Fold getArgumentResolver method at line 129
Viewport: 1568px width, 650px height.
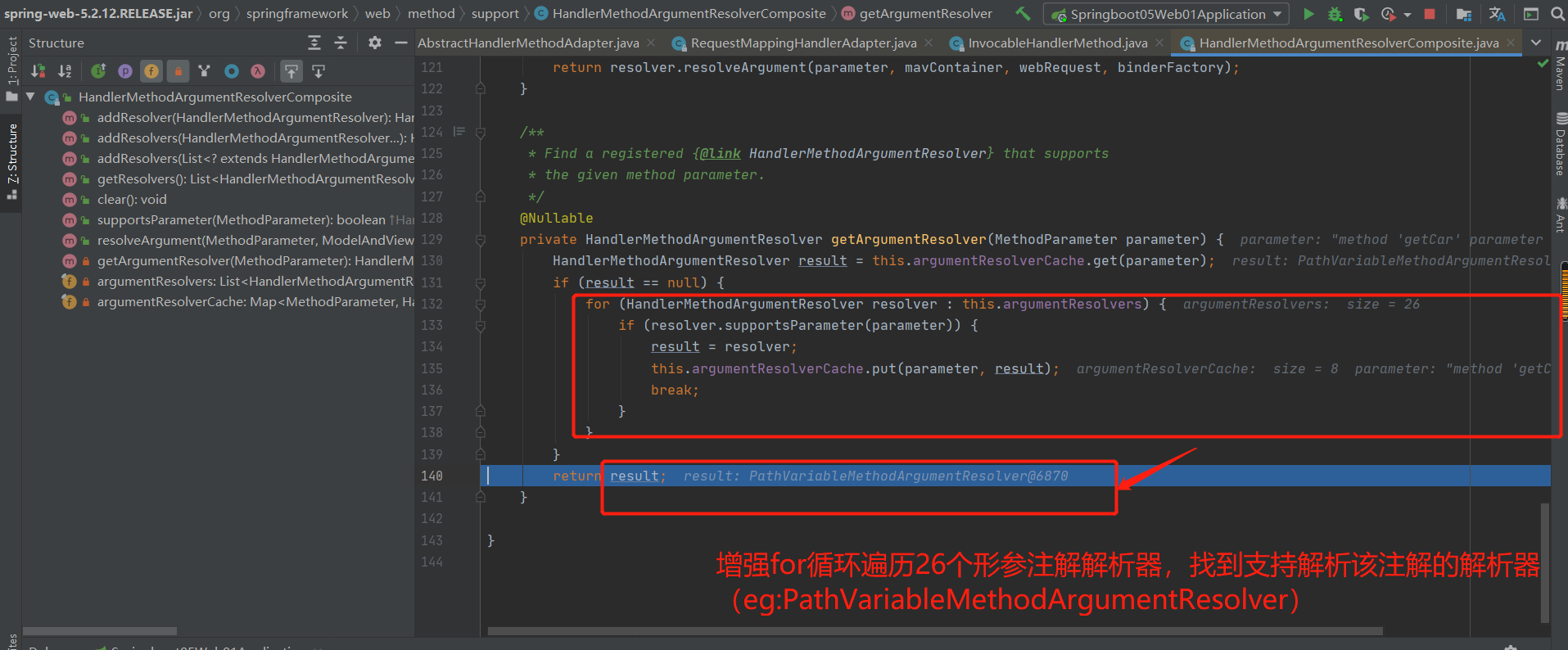pyautogui.click(x=481, y=240)
